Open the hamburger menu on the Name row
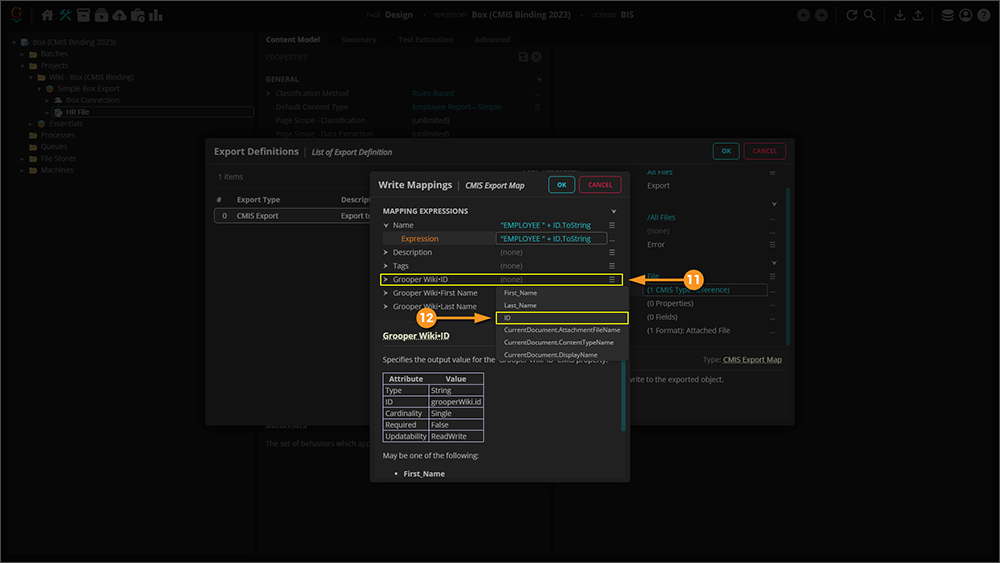Screen dimensions: 1000x563 pyautogui.click(x=613, y=226)
